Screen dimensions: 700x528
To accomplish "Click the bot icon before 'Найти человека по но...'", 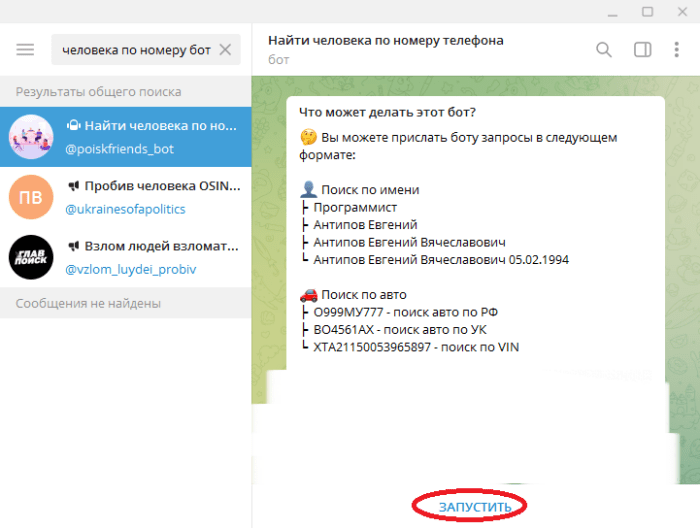I will tap(73, 125).
